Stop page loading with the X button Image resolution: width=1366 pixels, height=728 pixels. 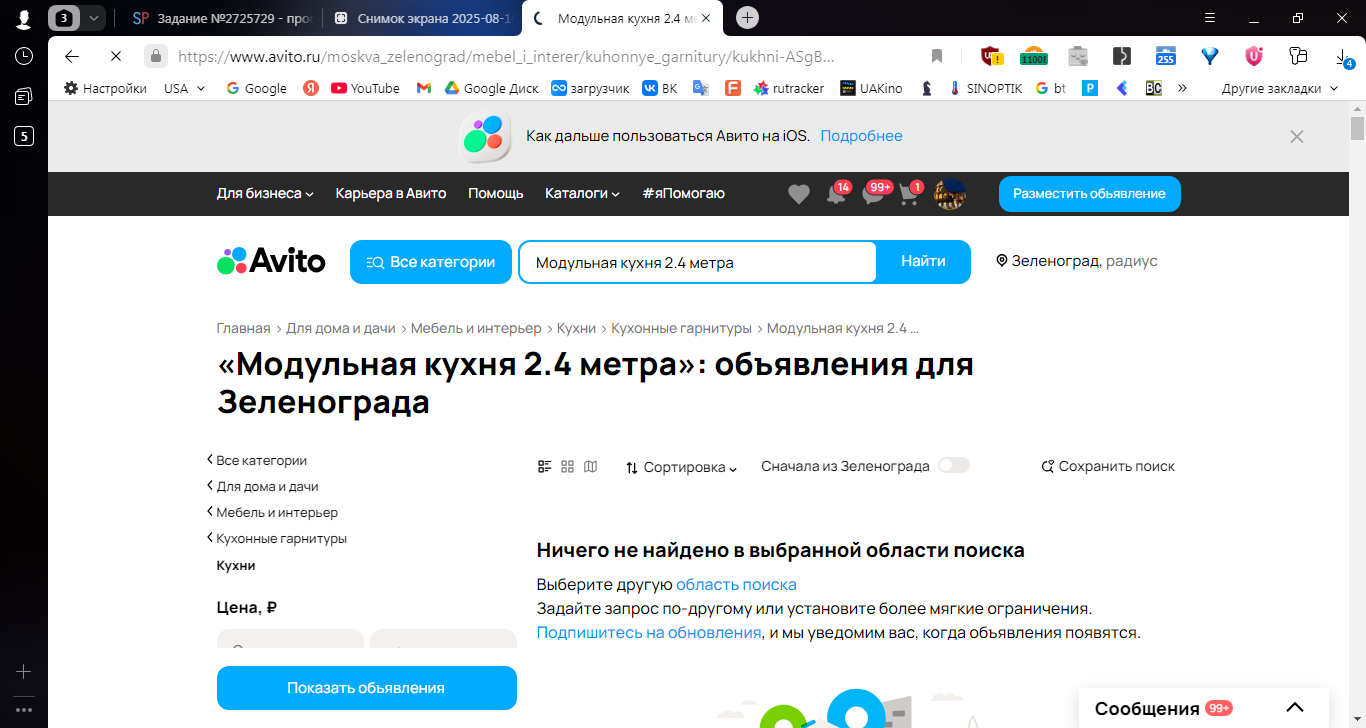115,56
